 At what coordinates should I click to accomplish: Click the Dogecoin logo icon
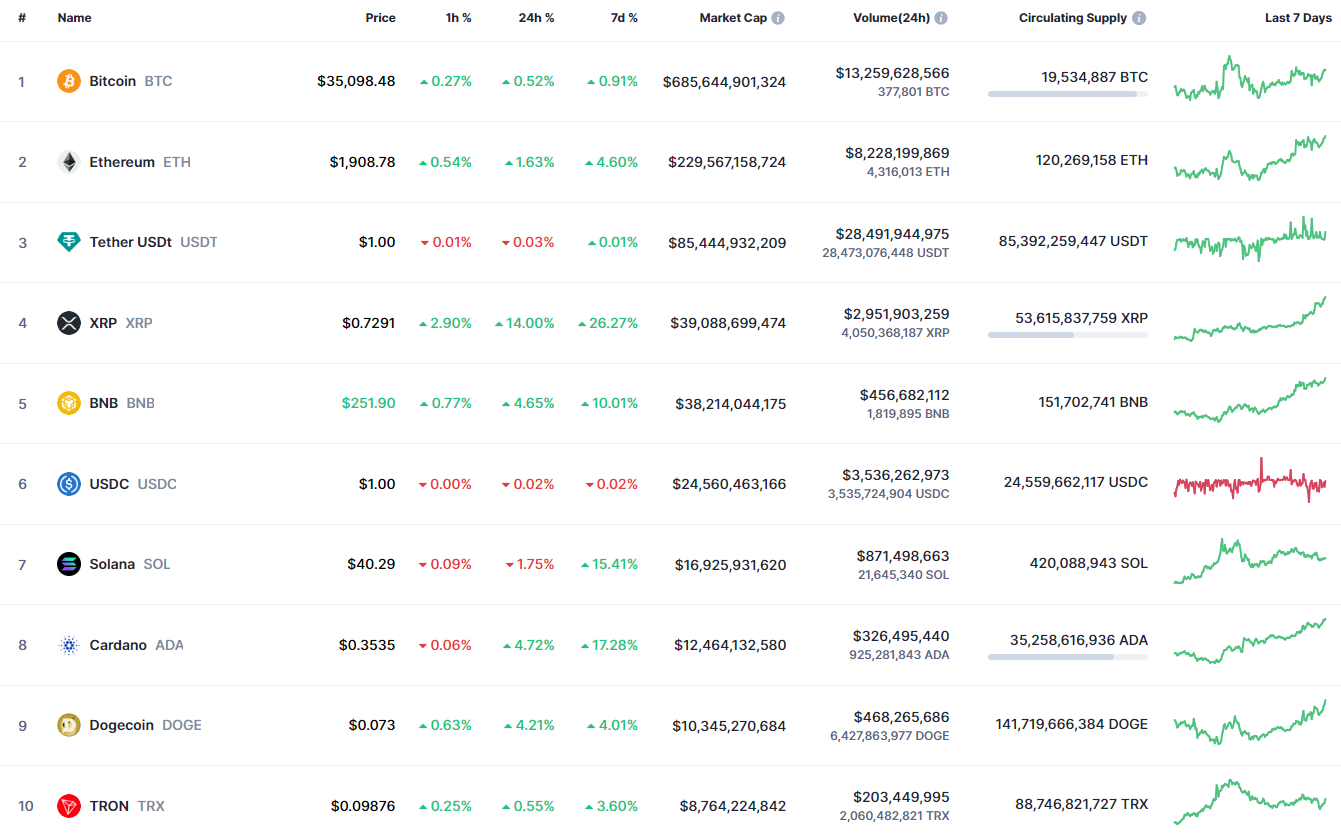pyautogui.click(x=69, y=725)
